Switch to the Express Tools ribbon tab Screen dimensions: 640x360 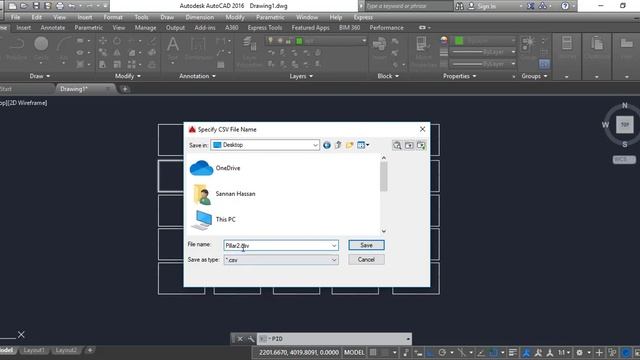[x=265, y=28]
